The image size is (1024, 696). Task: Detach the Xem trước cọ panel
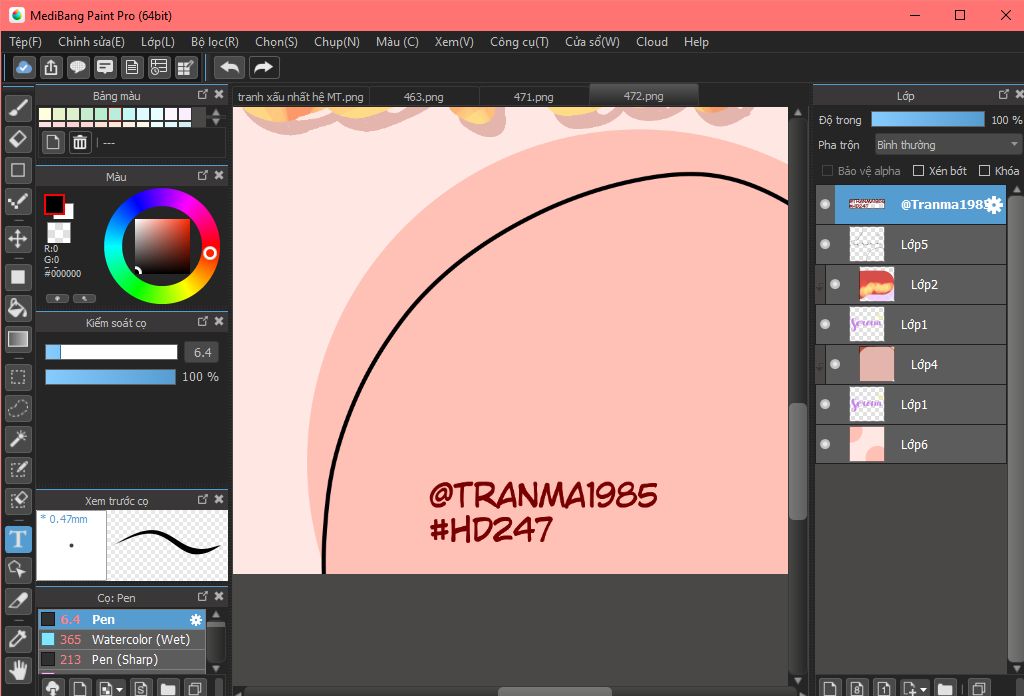tap(202, 499)
